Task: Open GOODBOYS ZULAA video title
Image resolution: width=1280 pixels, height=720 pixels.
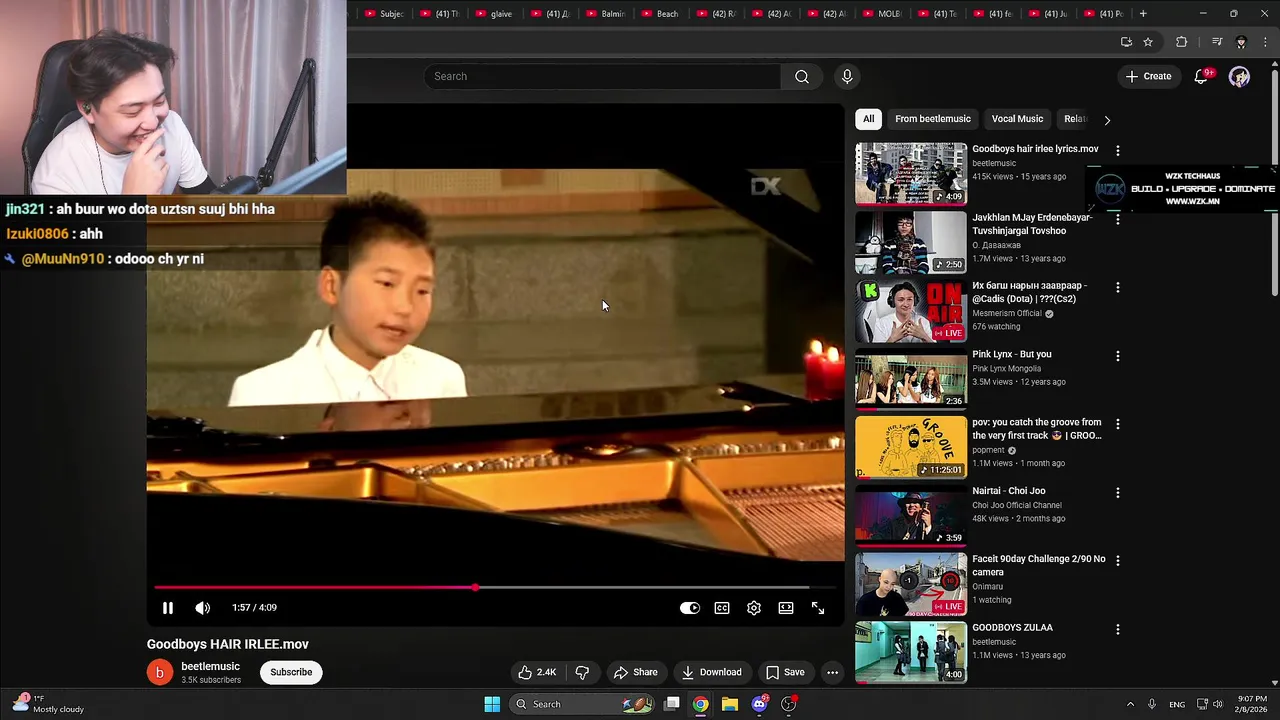Action: pyautogui.click(x=1012, y=628)
